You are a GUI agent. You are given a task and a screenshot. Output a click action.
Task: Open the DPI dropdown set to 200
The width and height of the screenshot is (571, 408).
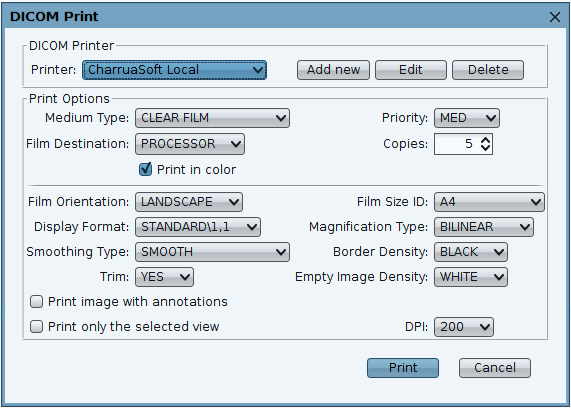pos(464,327)
